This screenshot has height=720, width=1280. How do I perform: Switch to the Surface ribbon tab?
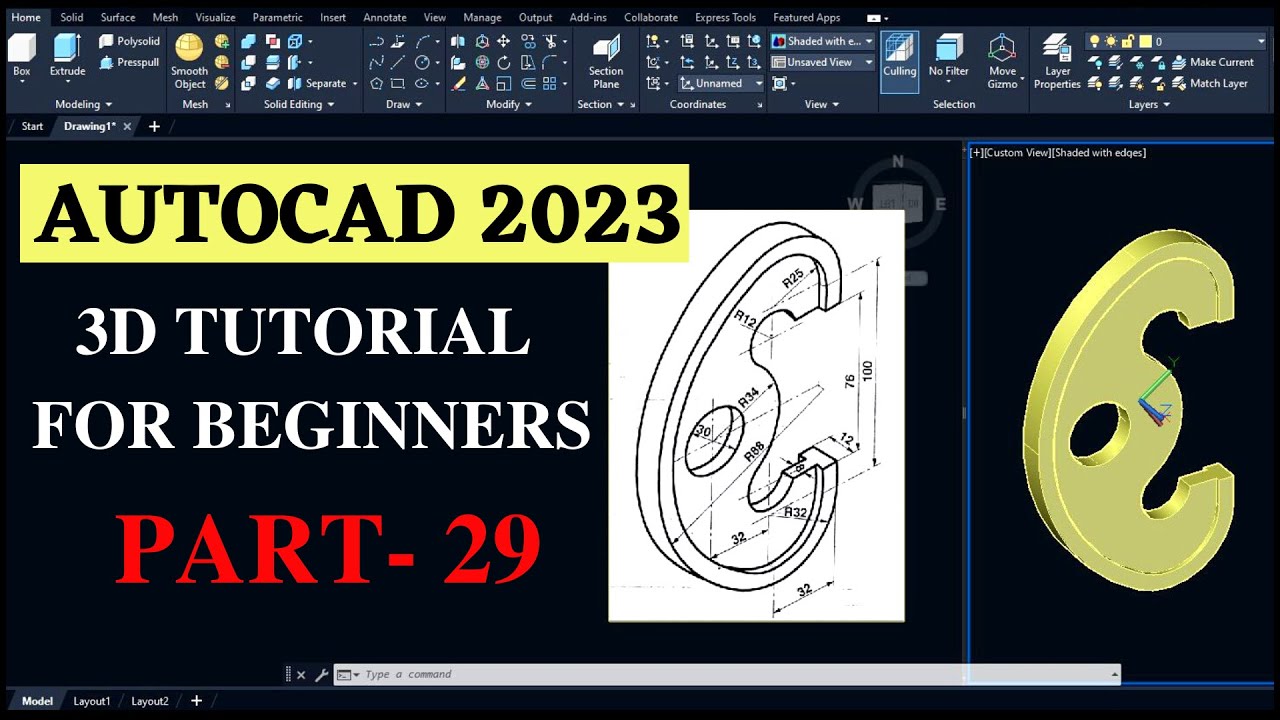pos(118,17)
